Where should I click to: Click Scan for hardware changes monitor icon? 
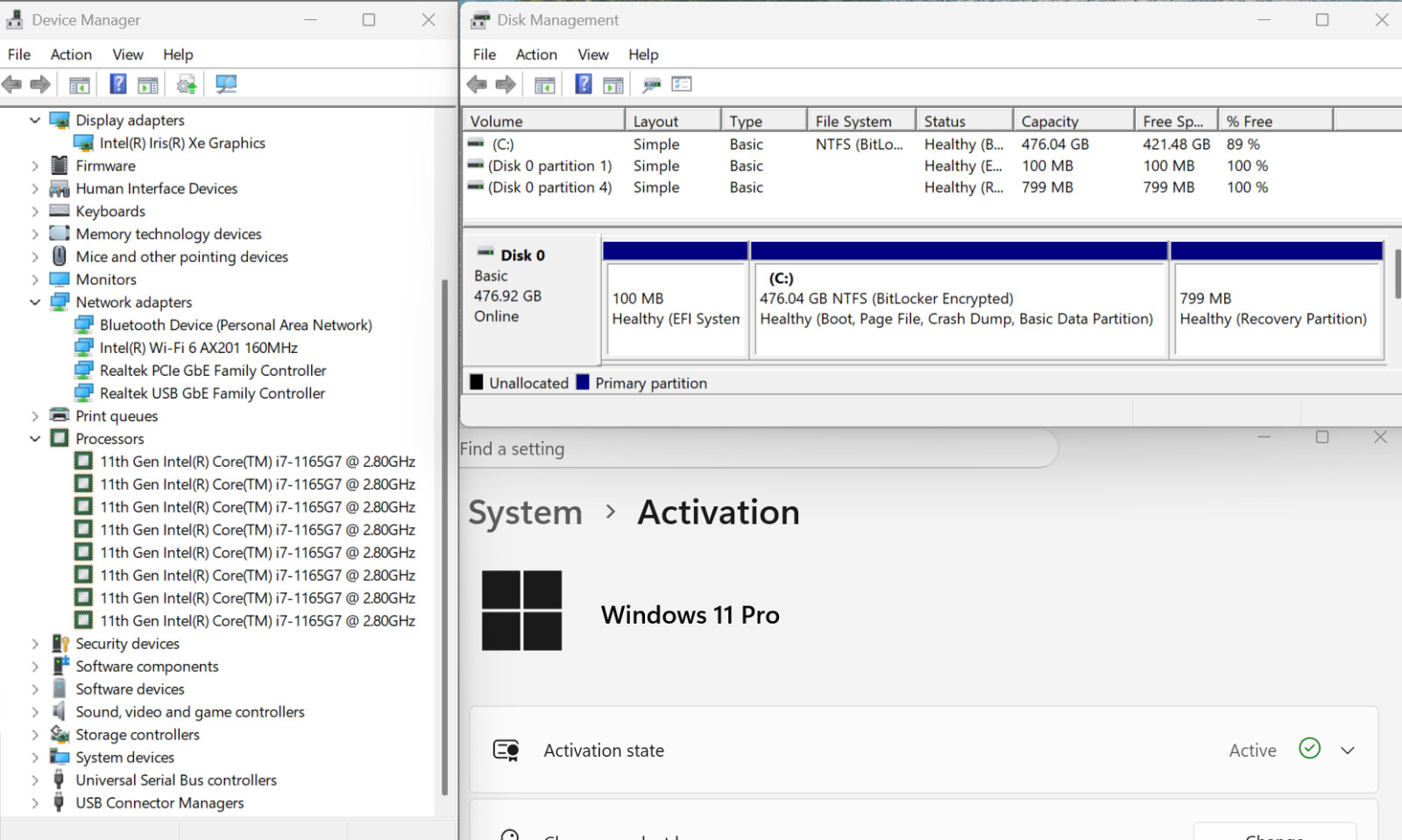click(226, 85)
